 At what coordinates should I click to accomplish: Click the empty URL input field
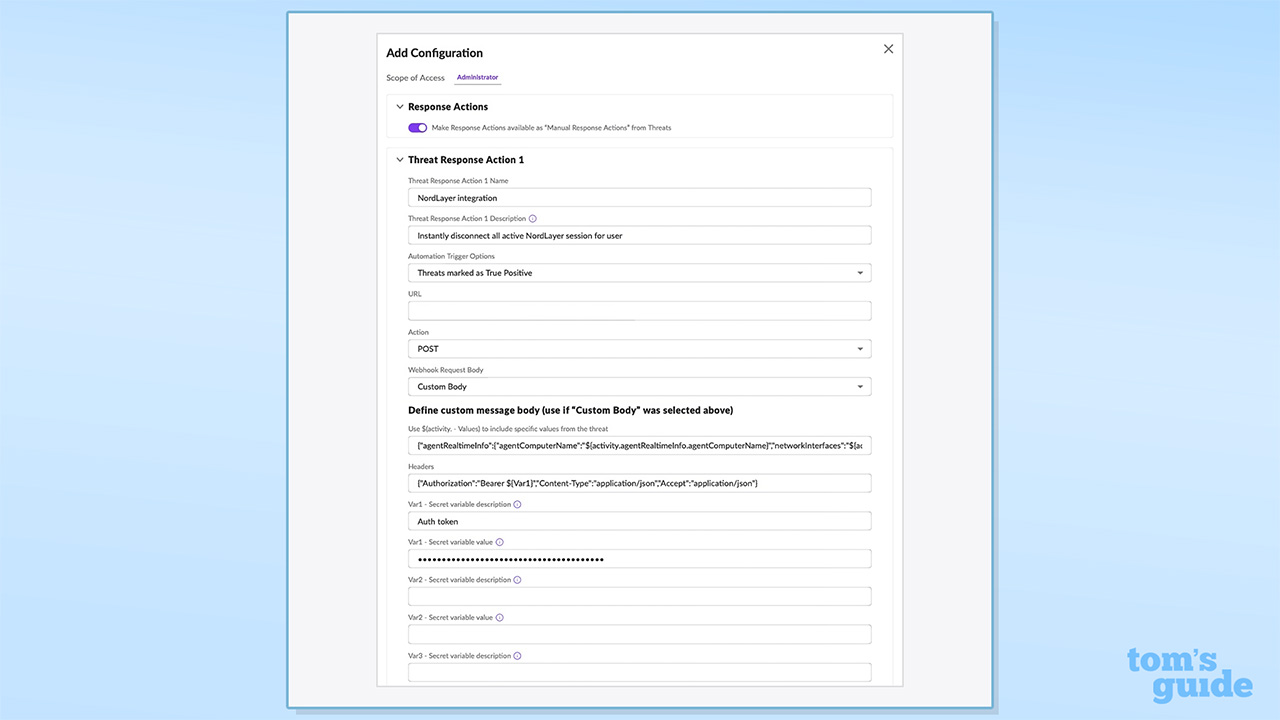tap(639, 311)
